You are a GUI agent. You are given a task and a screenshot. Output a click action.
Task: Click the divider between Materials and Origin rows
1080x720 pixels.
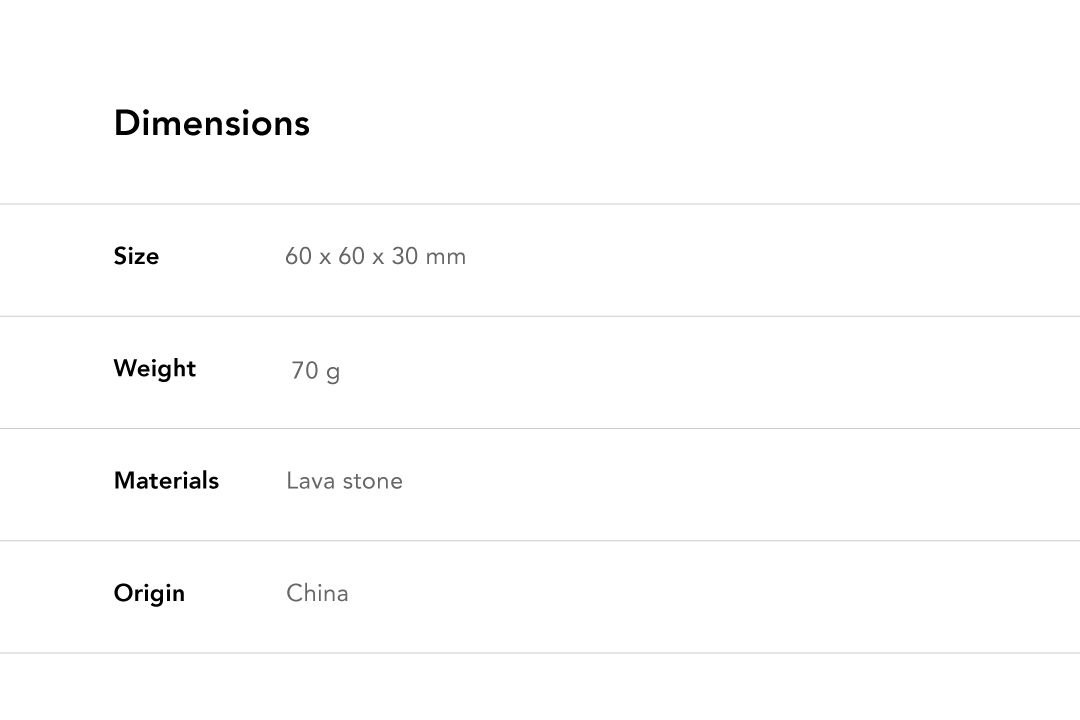[540, 541]
